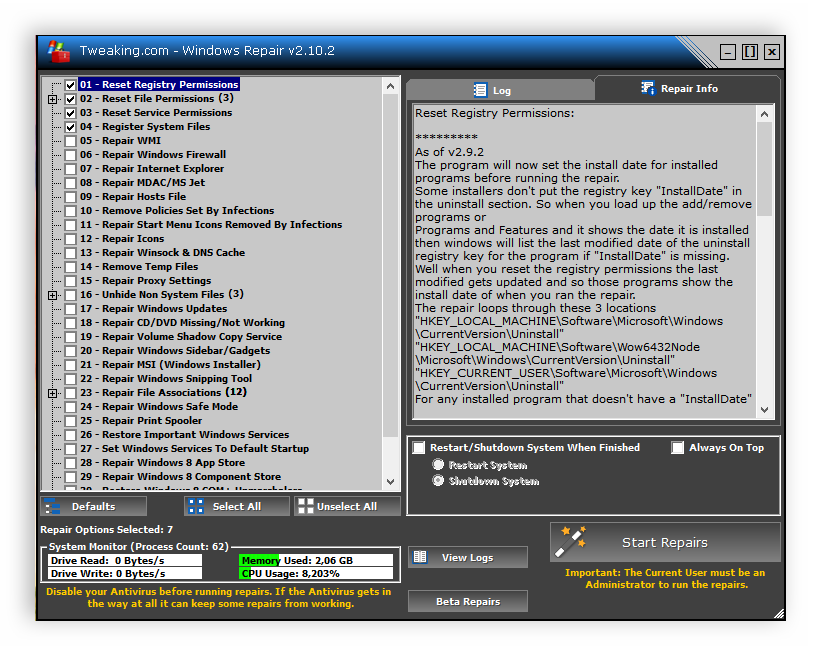Uncheck 01 - Reset Registry Permissions

click(70, 85)
